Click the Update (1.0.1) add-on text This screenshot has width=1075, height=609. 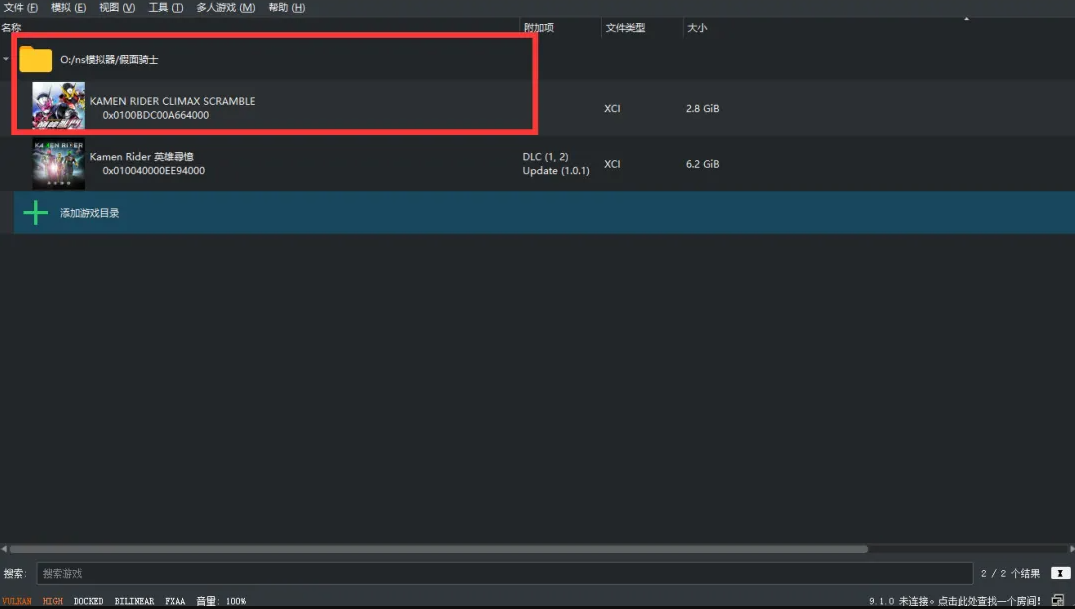pos(556,171)
